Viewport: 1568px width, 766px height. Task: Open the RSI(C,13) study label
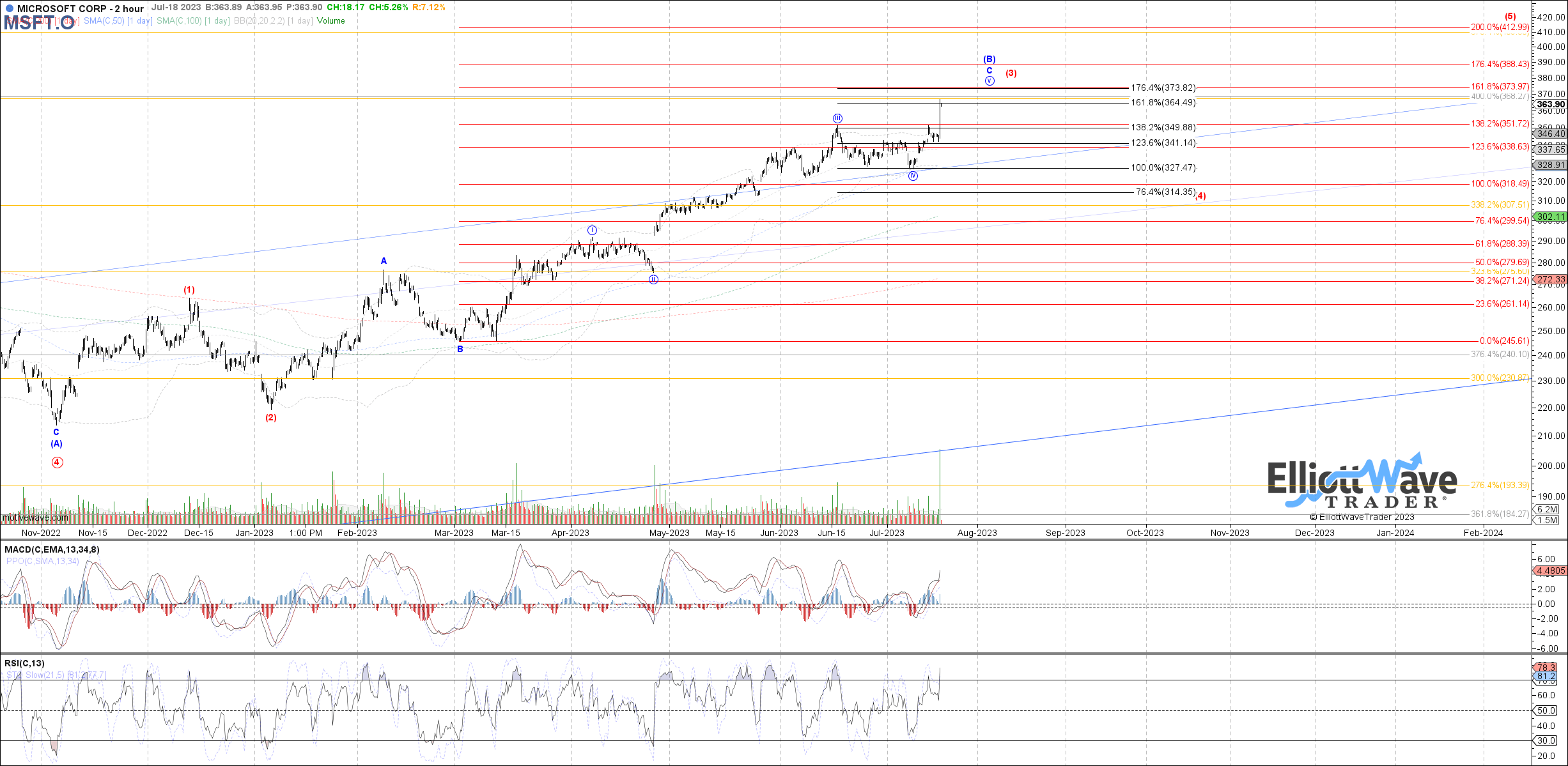tap(24, 663)
